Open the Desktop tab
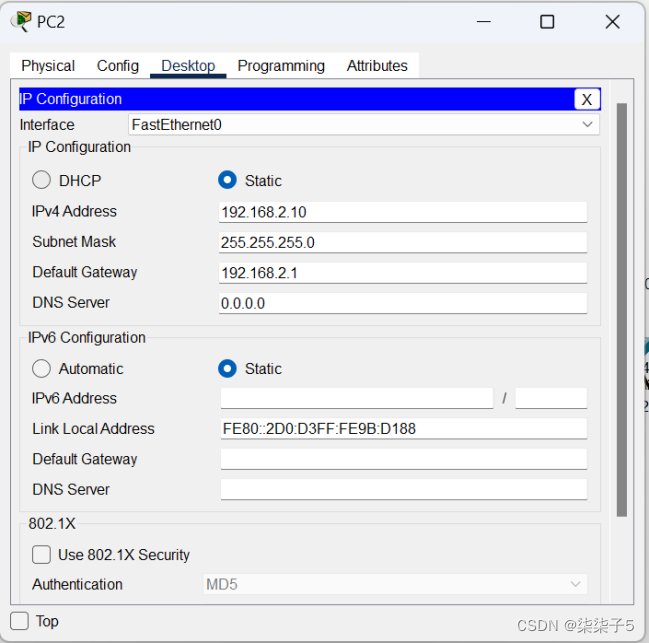The width and height of the screenshot is (649, 643). [188, 66]
